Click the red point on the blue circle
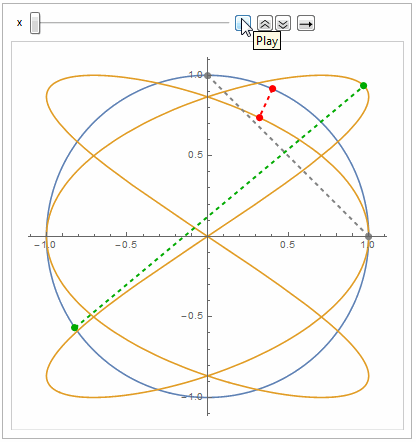The height and width of the screenshot is (442, 416). click(272, 89)
